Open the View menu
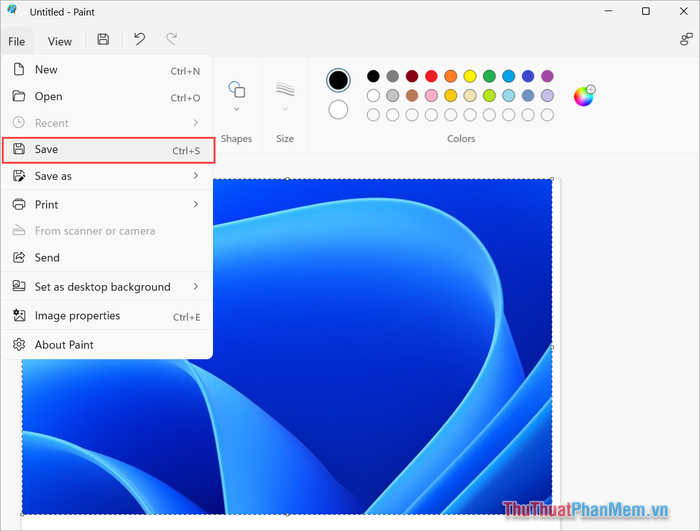This screenshot has height=531, width=700. [60, 42]
